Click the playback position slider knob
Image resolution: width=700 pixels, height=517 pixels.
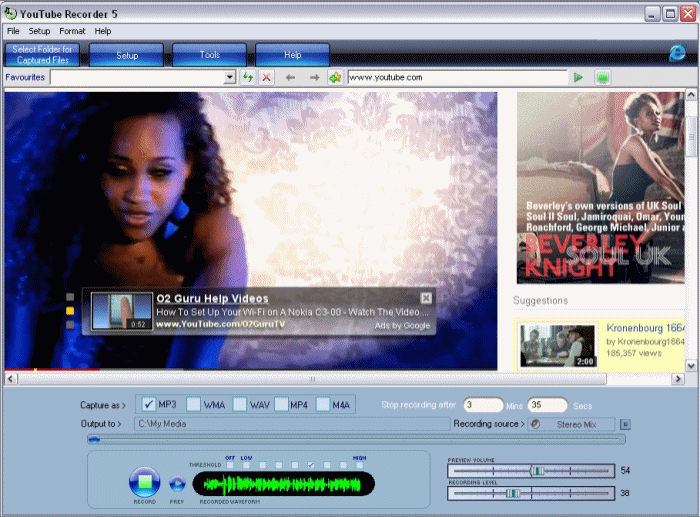[x=94, y=440]
